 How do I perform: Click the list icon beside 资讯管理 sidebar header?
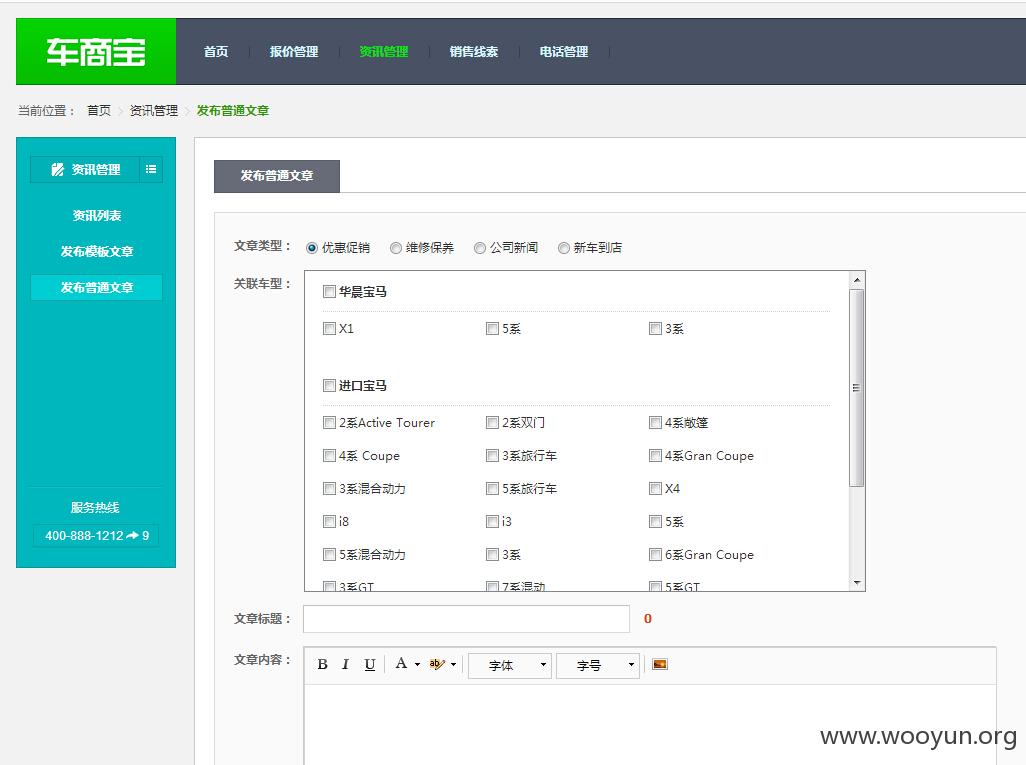[151, 169]
